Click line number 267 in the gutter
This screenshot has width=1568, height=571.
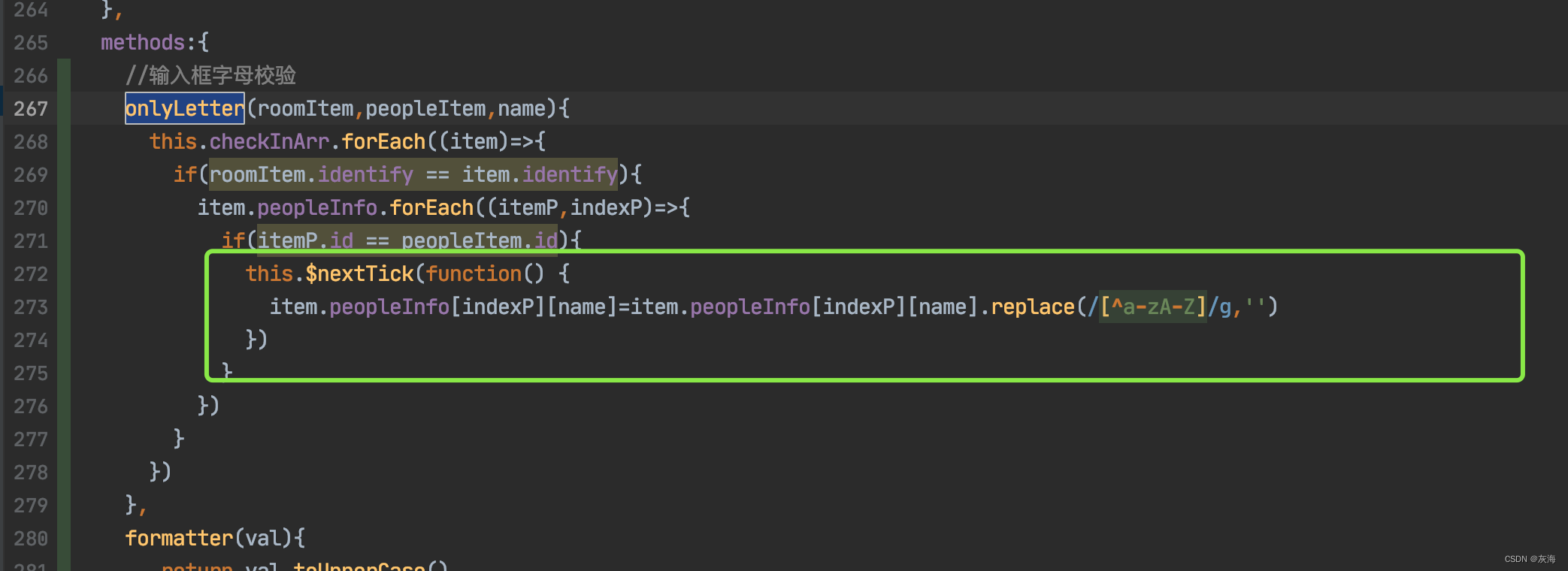[31, 109]
